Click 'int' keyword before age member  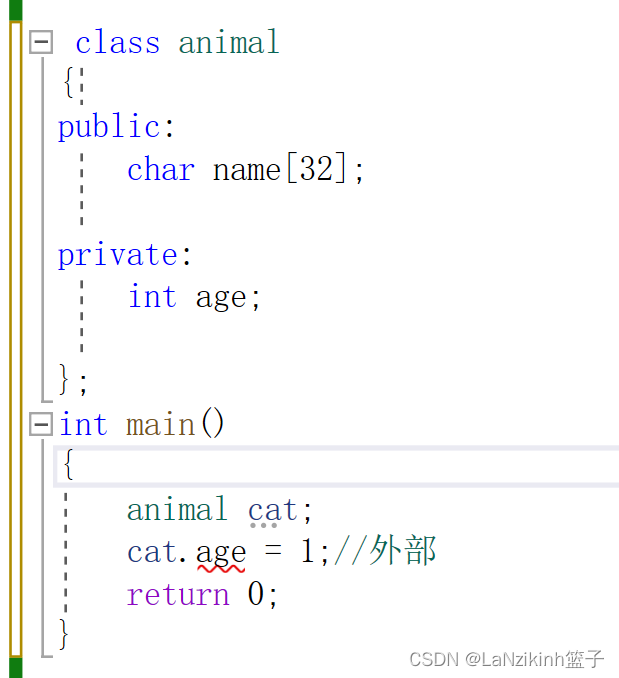point(153,297)
